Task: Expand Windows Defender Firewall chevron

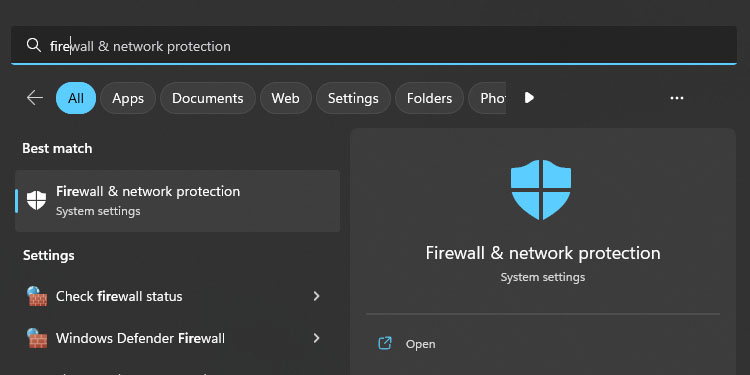Action: 316,338
